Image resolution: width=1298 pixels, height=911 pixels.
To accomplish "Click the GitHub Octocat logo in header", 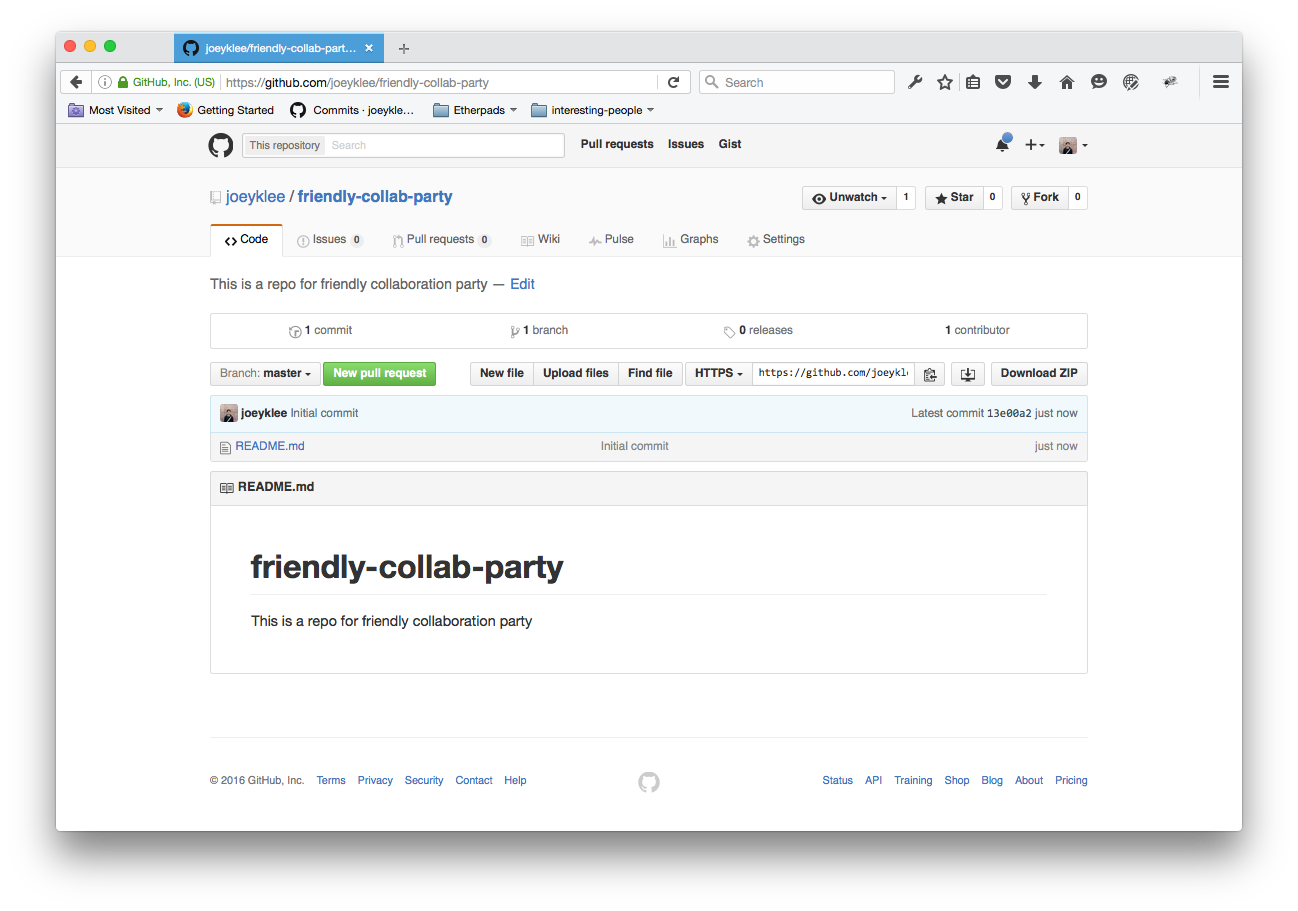I will pos(220,145).
